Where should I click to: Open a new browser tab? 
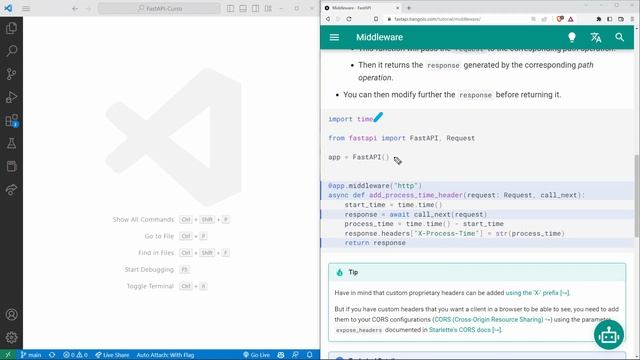[409, 8]
